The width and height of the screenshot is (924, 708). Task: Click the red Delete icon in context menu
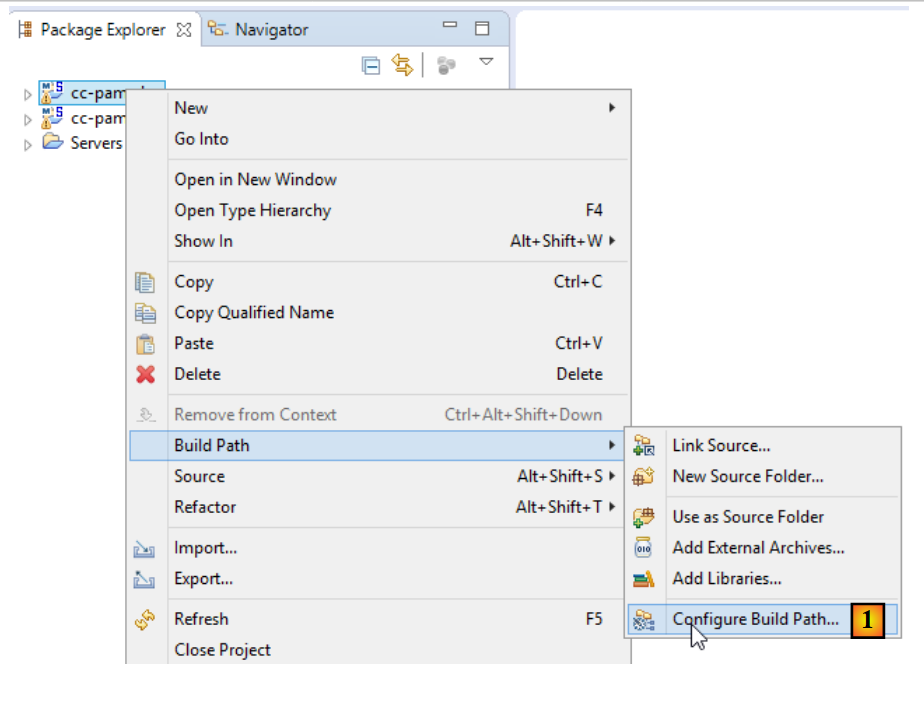click(x=146, y=374)
